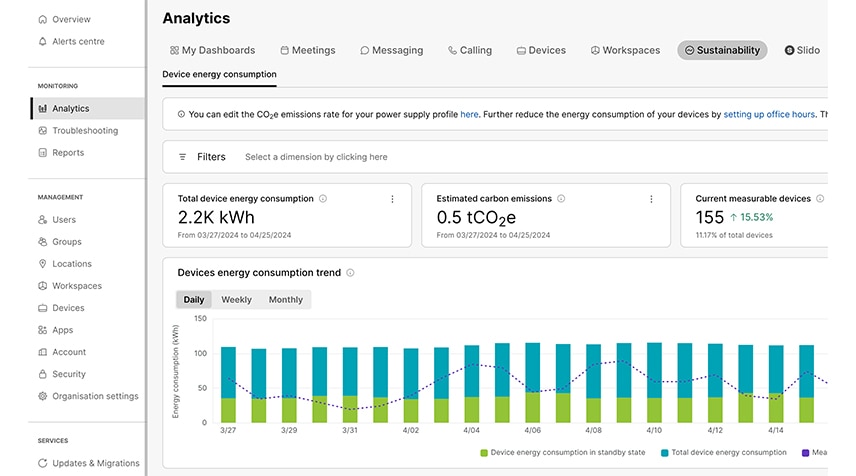
Task: Open Organisation settings gear icon
Action: point(43,396)
